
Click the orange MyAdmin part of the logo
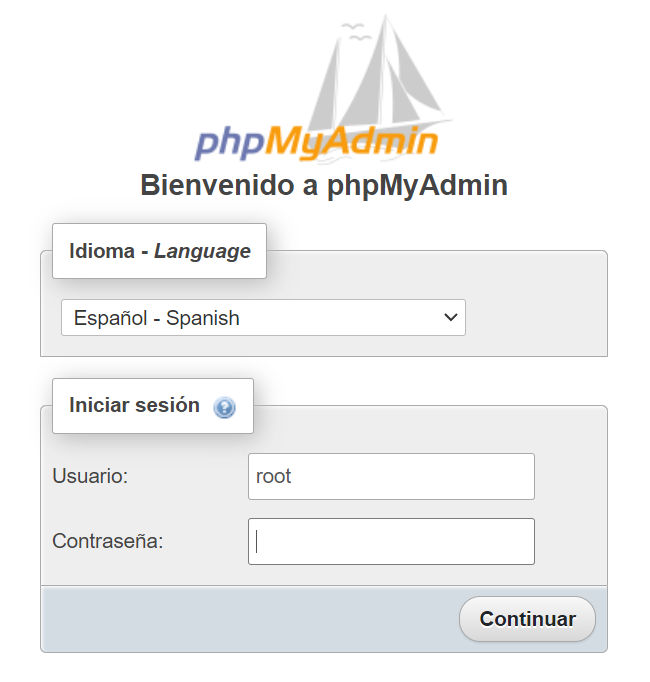(351, 140)
